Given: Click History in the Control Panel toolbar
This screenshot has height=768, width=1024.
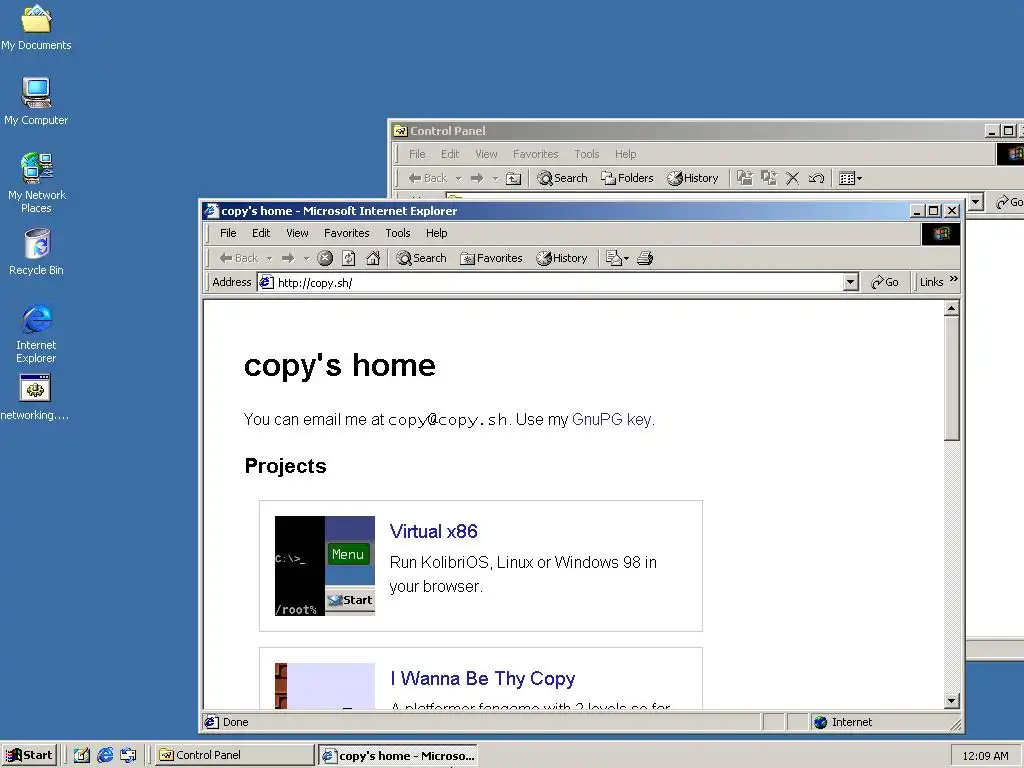Looking at the screenshot, I should coord(693,178).
